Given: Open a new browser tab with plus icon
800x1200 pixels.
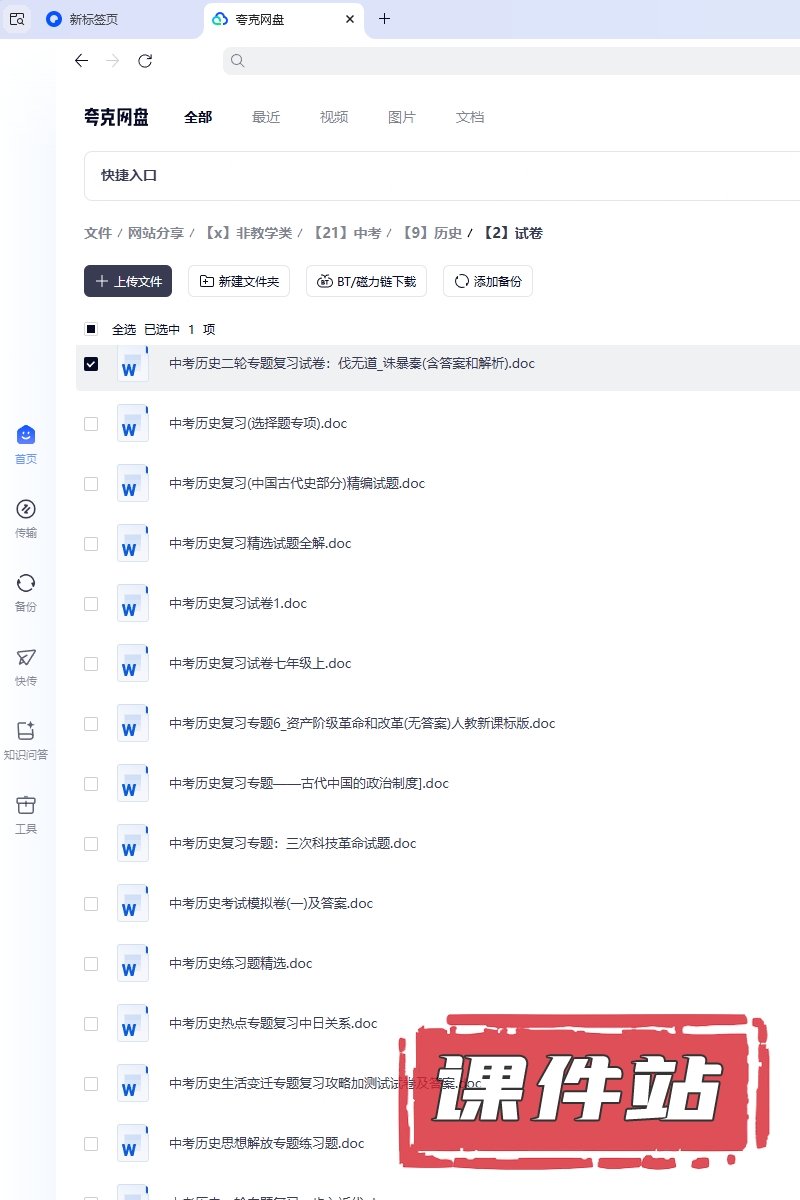Looking at the screenshot, I should click(384, 19).
